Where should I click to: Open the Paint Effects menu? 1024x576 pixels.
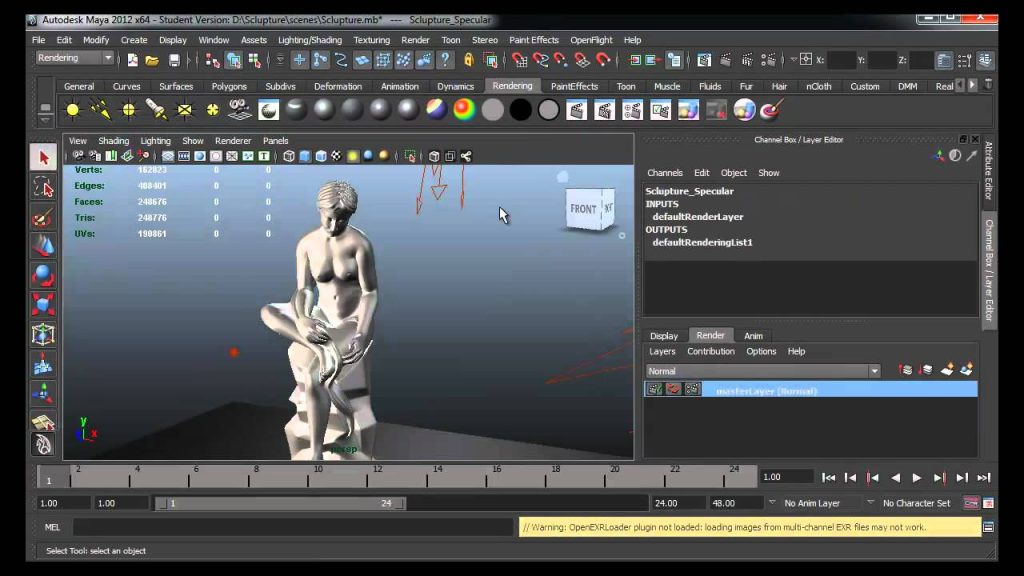534,40
